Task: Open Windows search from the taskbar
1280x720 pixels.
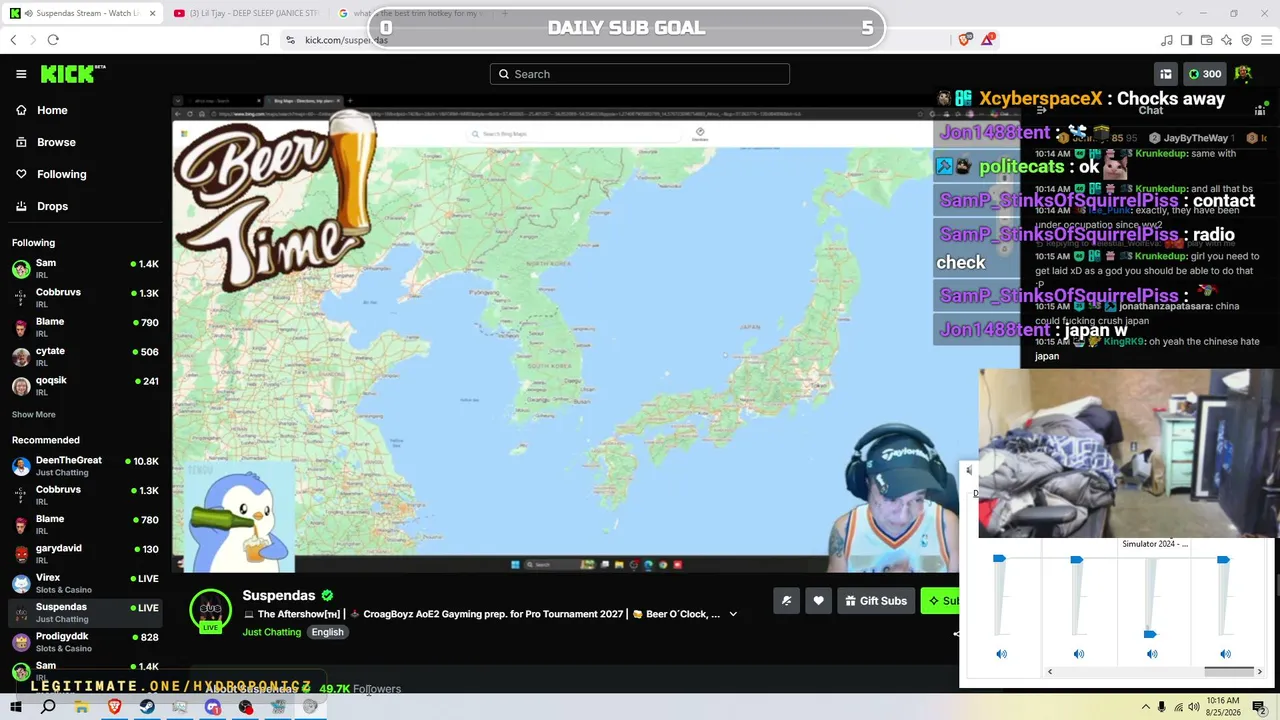Action: tap(48, 707)
